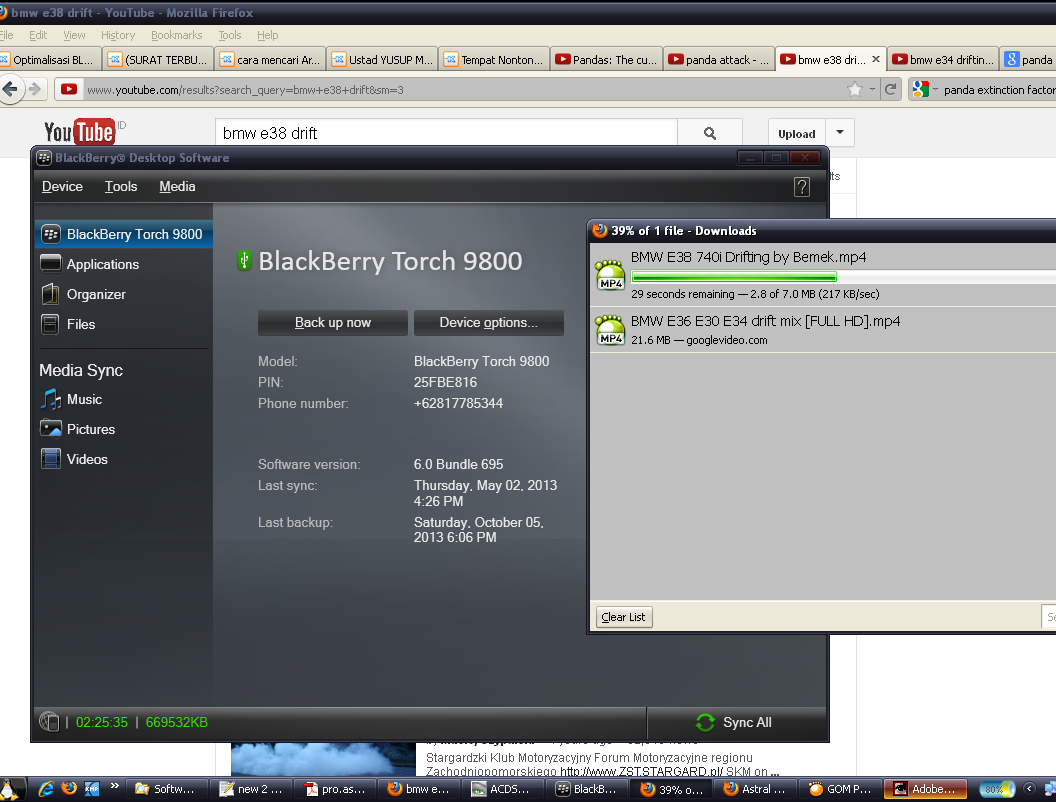Switch to Pandas: The cu... tab
Screen dimensions: 1056x802
[x=606, y=60]
